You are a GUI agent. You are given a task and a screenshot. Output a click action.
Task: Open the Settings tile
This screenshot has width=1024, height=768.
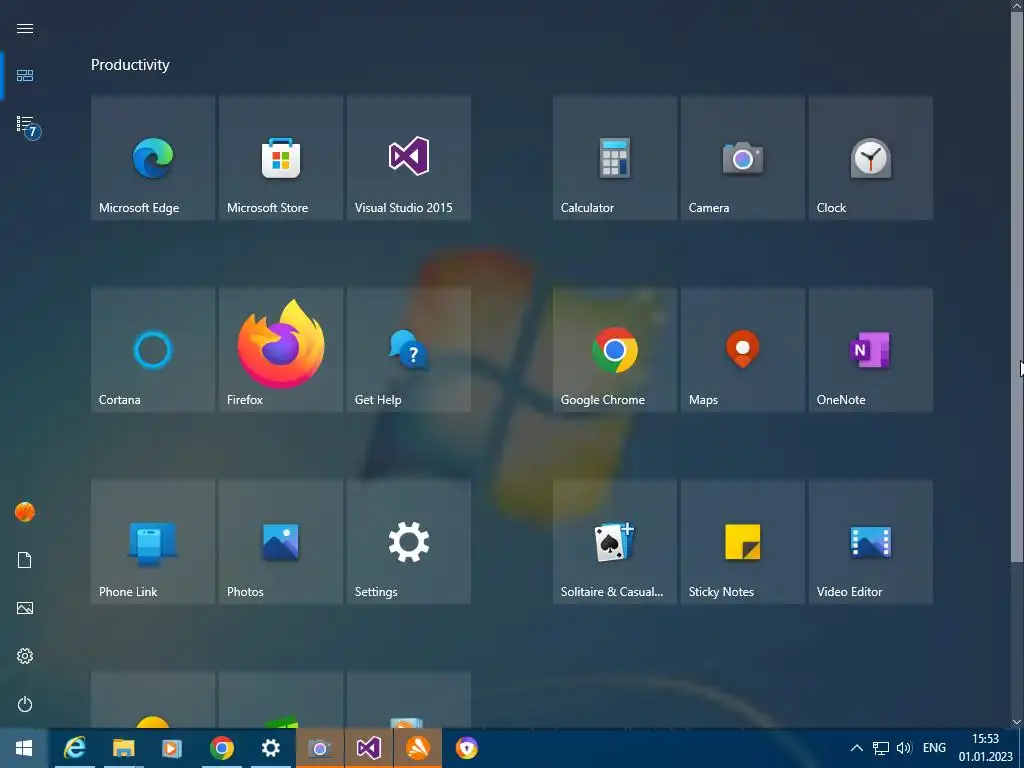pyautogui.click(x=409, y=542)
